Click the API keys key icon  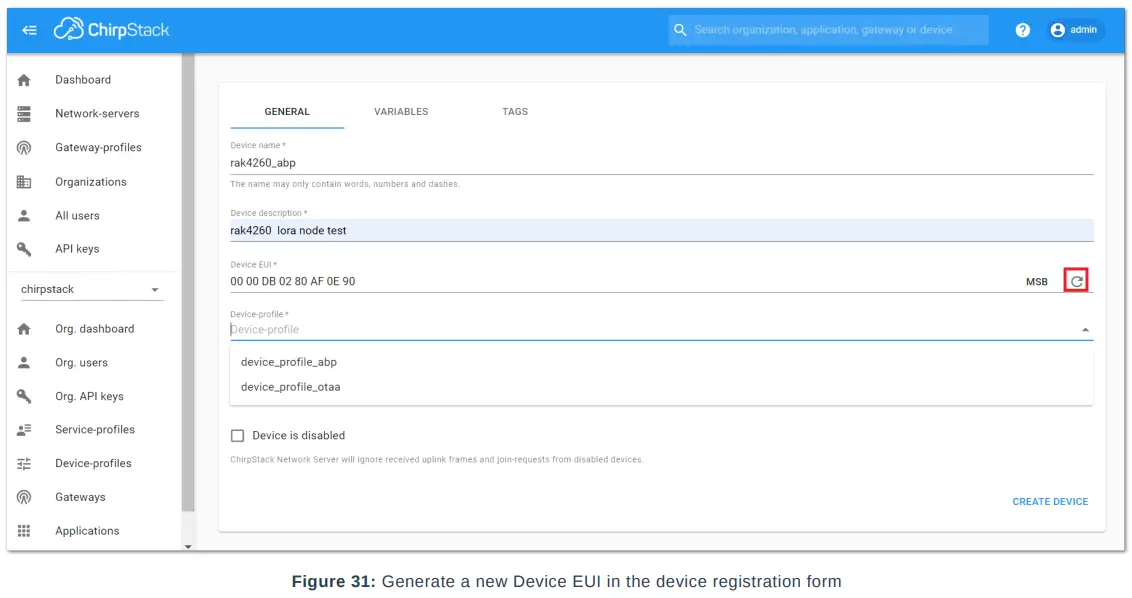[24, 249]
